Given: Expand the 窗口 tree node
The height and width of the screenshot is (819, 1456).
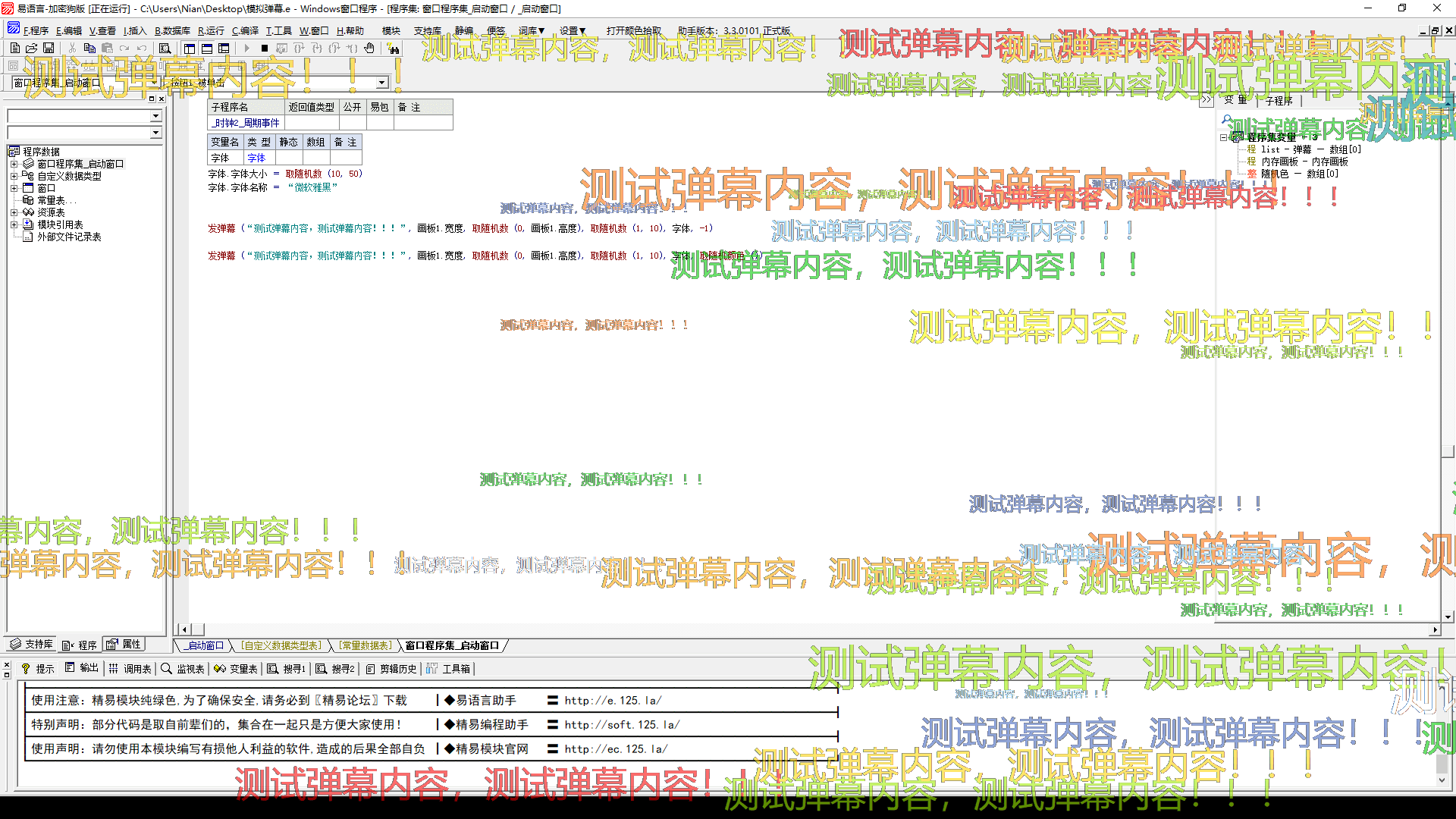Looking at the screenshot, I should tap(14, 188).
